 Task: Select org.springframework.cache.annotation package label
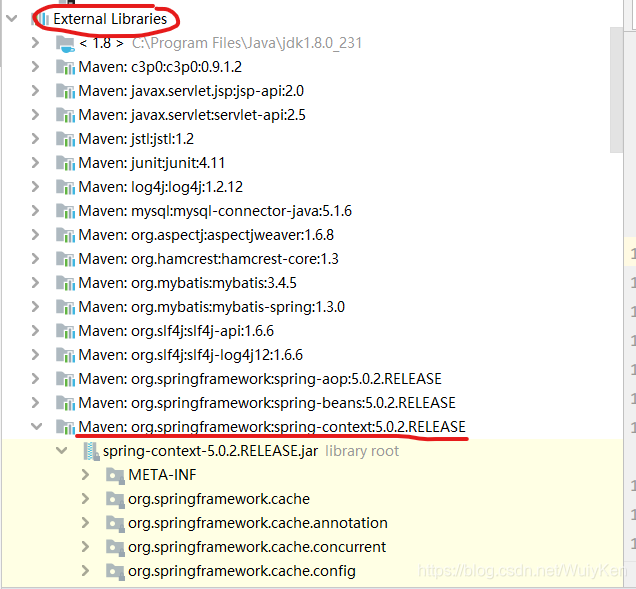tap(258, 522)
